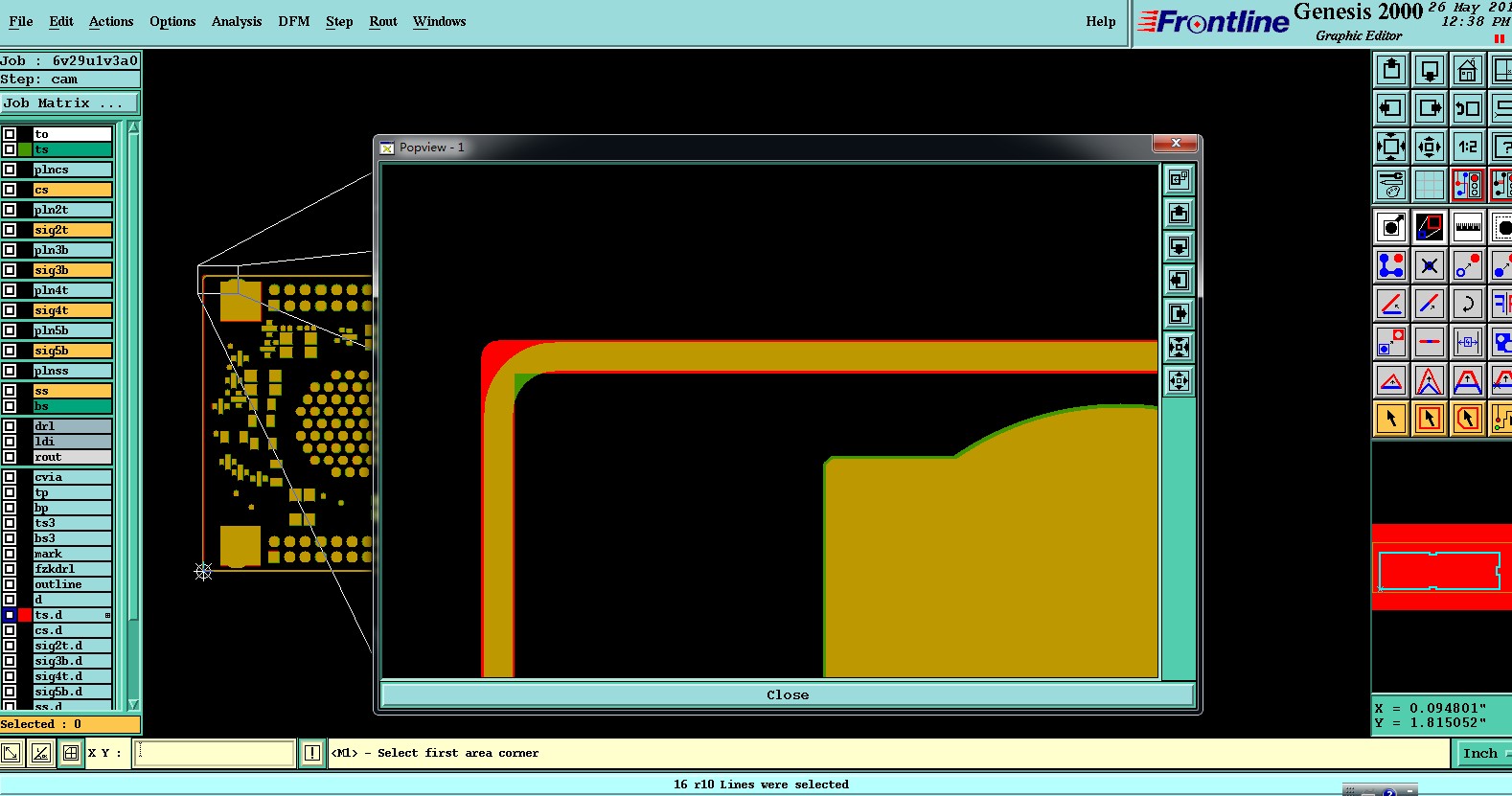The image size is (1512, 796).
Task: Toggle the checkbox for layer rout
Action: click(x=10, y=457)
